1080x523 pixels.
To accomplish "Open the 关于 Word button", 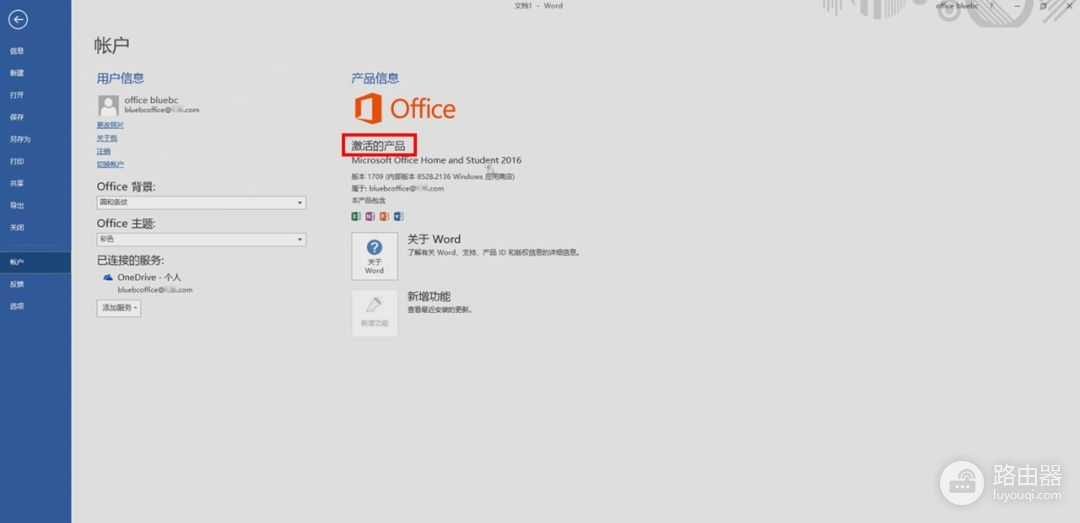I will click(x=375, y=256).
